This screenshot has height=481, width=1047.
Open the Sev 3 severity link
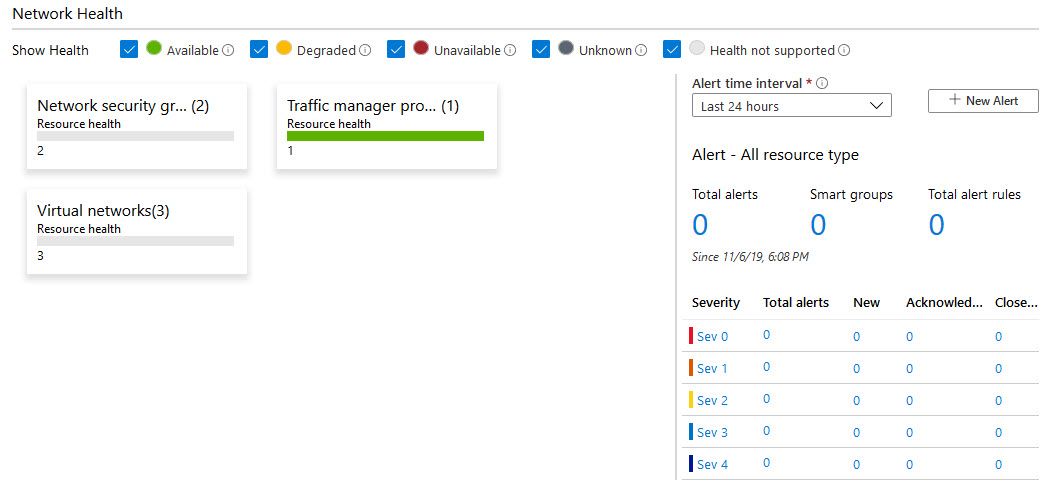click(712, 433)
